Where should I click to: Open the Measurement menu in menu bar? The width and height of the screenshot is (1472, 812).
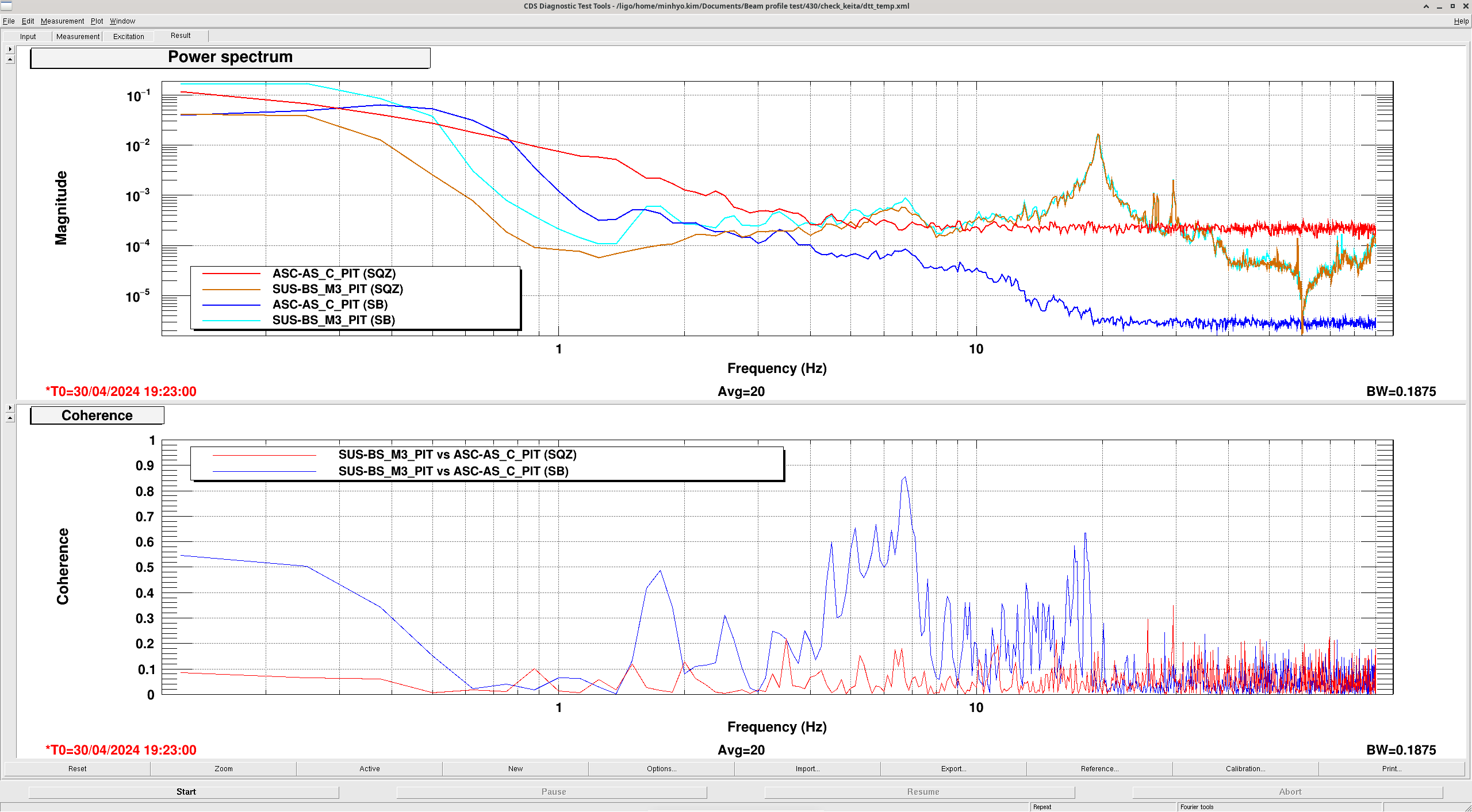[x=62, y=21]
